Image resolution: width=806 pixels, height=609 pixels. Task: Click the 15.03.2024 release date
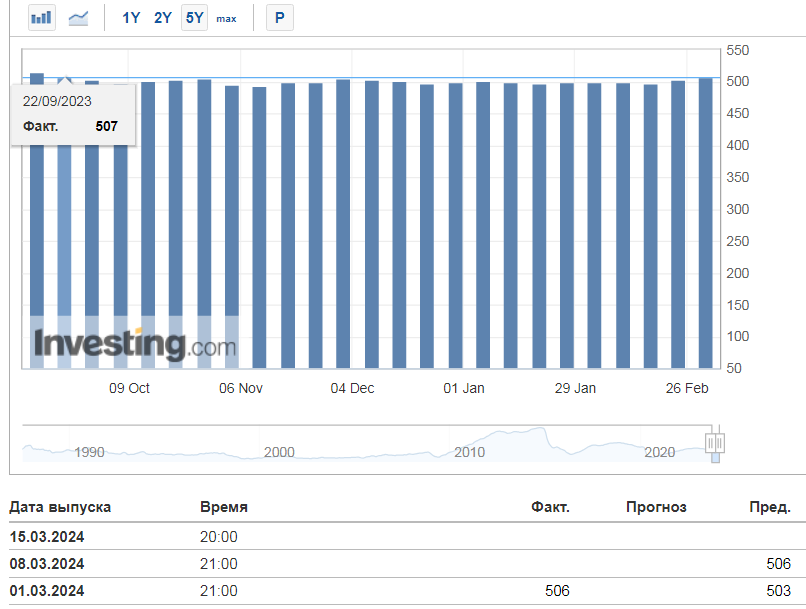pos(47,537)
